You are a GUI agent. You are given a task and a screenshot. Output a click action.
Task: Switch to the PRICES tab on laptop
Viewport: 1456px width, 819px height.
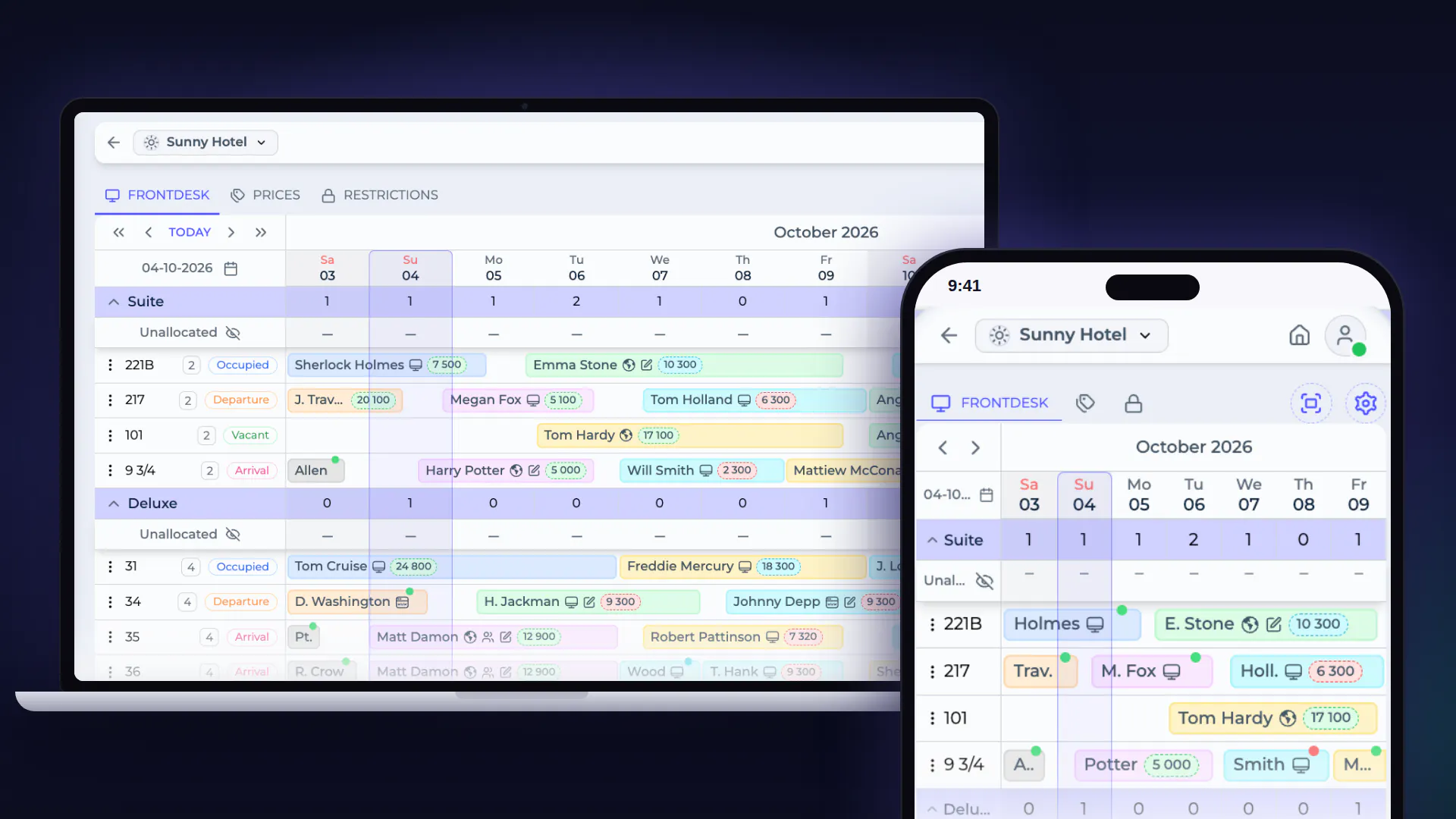pos(265,195)
